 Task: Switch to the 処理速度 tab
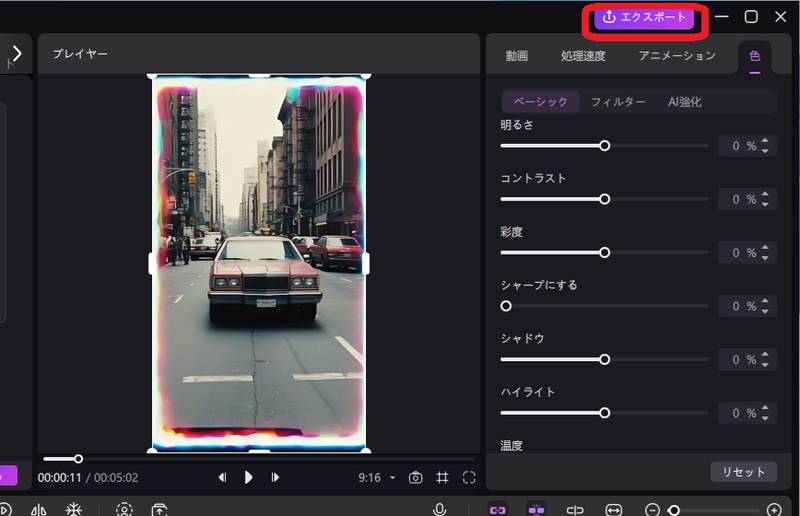583,56
